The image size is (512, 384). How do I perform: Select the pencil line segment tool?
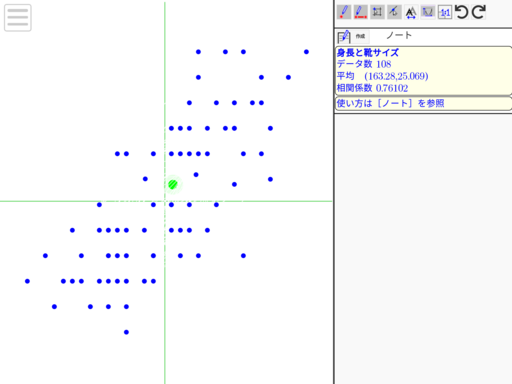pos(360,12)
